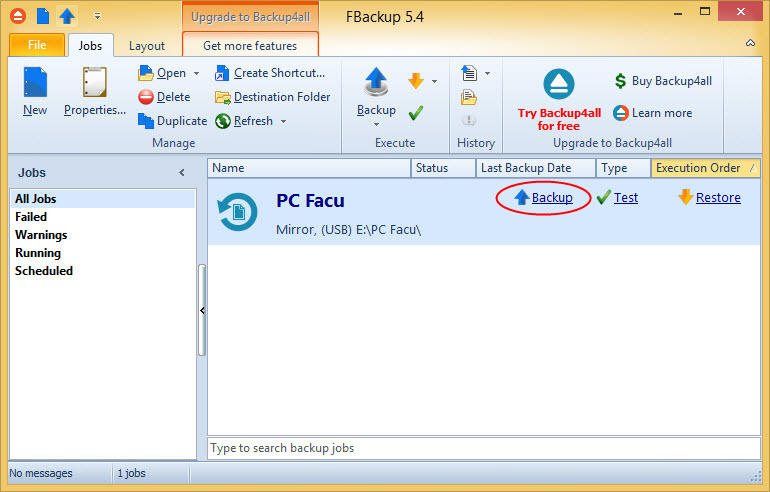This screenshot has width=770, height=492.
Task: Select Failed jobs filter
Action: point(103,217)
